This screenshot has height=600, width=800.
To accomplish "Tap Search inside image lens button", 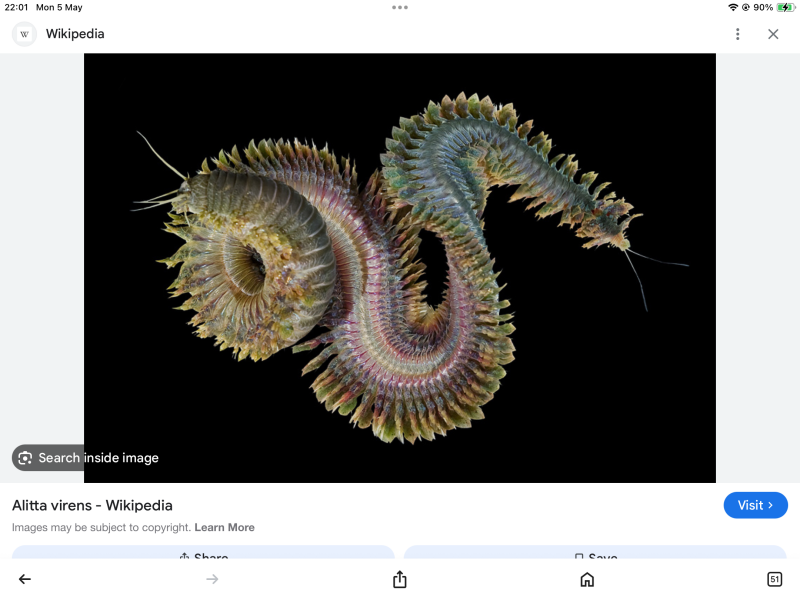I will click(88, 458).
